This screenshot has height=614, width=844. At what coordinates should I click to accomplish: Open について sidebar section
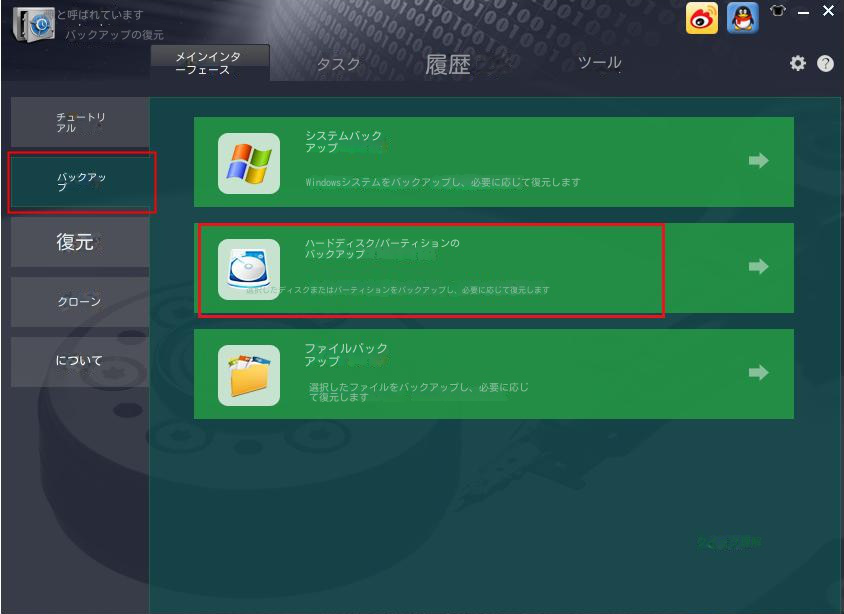click(x=80, y=362)
